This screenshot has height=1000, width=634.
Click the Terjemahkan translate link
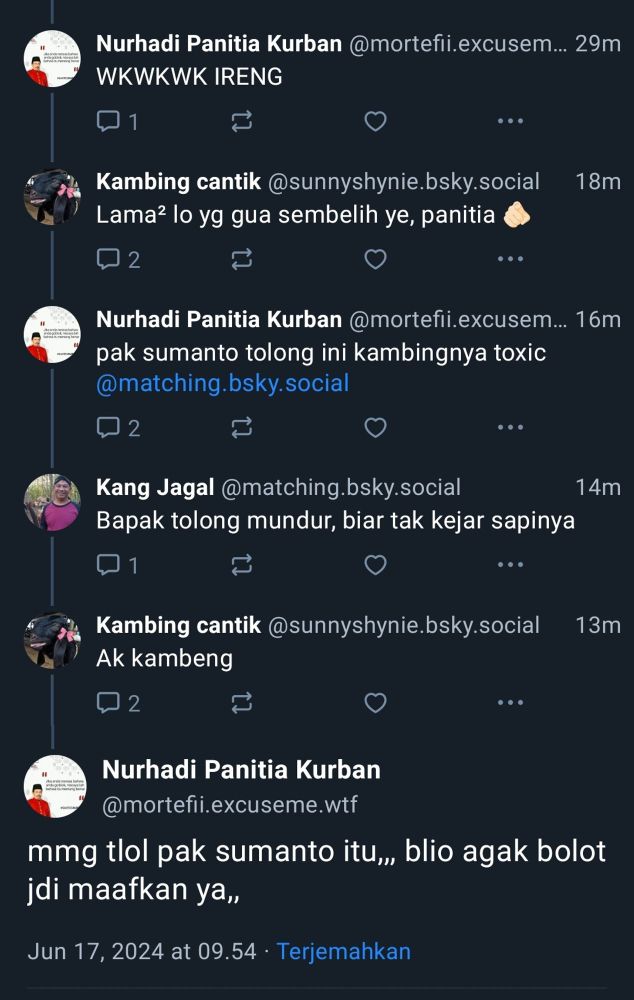pyautogui.click(x=344, y=951)
